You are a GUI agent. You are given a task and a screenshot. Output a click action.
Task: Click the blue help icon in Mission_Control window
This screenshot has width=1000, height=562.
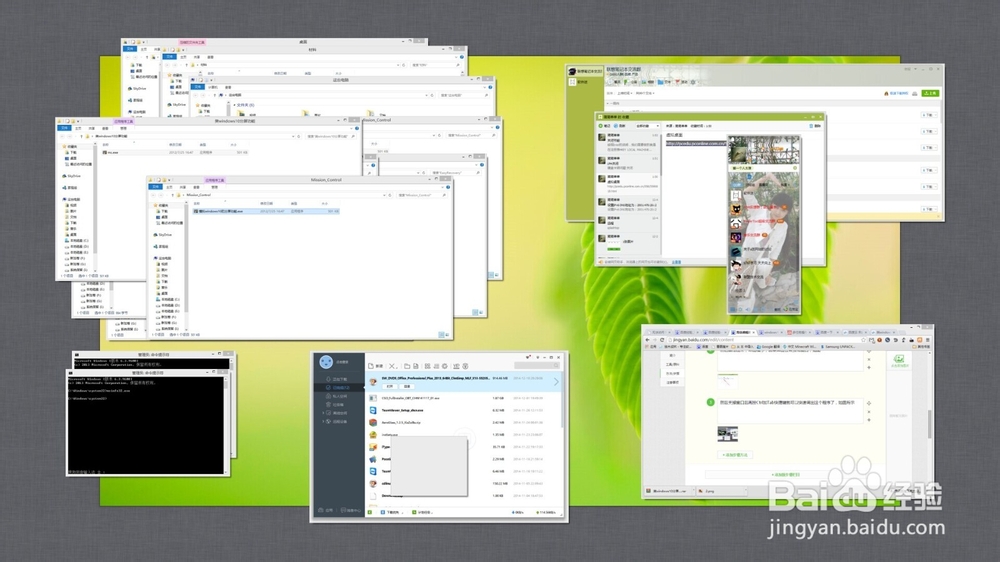(x=448, y=187)
